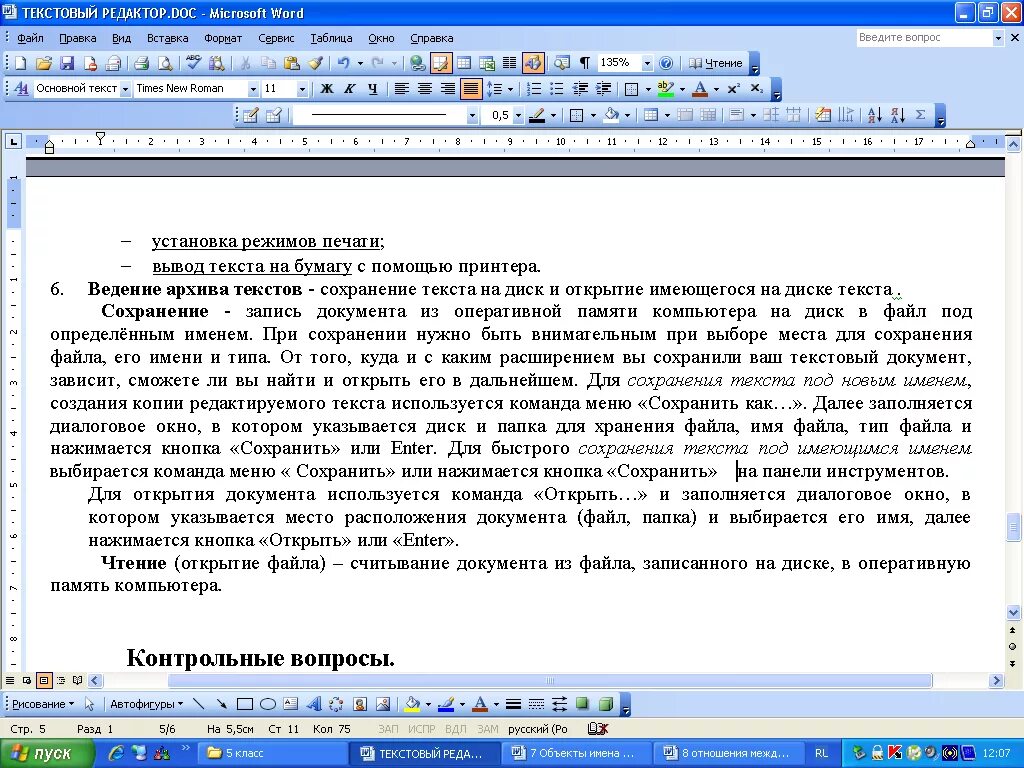
Task: Toggle the tables and borders toolbar
Action: click(x=441, y=63)
